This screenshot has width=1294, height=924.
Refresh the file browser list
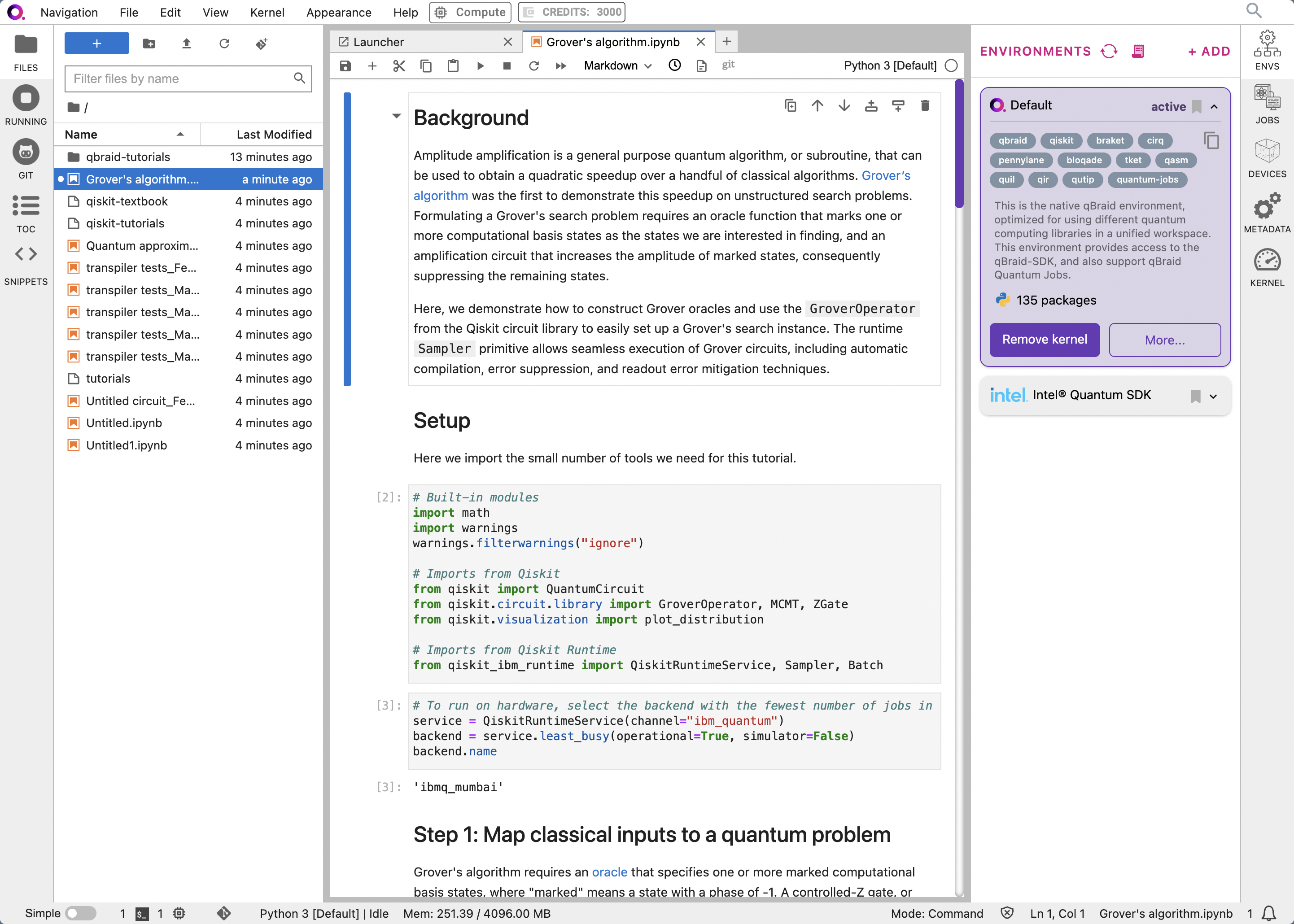(x=224, y=43)
